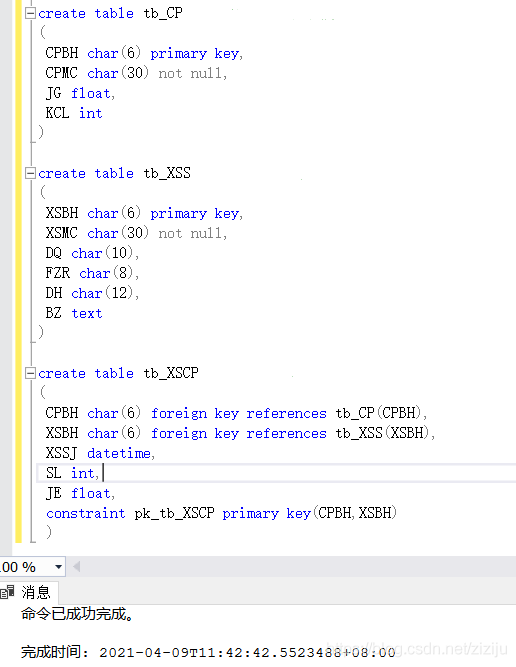Click the 命令已成功完成 message text
516x667 pixels.
77,614
